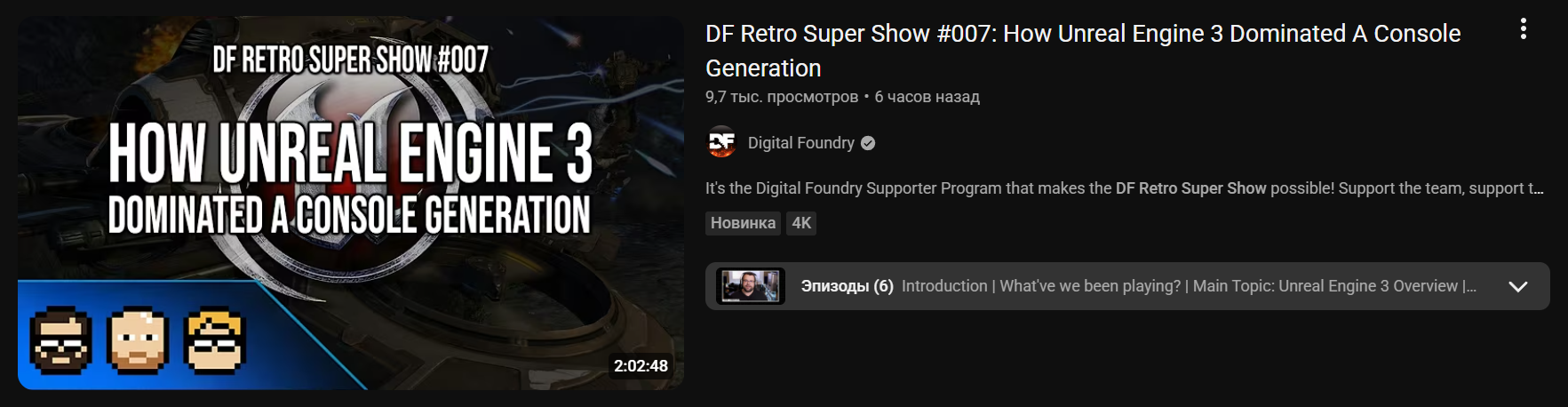
Task: Click the views count '9,7 тыс. просмотров'
Action: click(x=782, y=97)
